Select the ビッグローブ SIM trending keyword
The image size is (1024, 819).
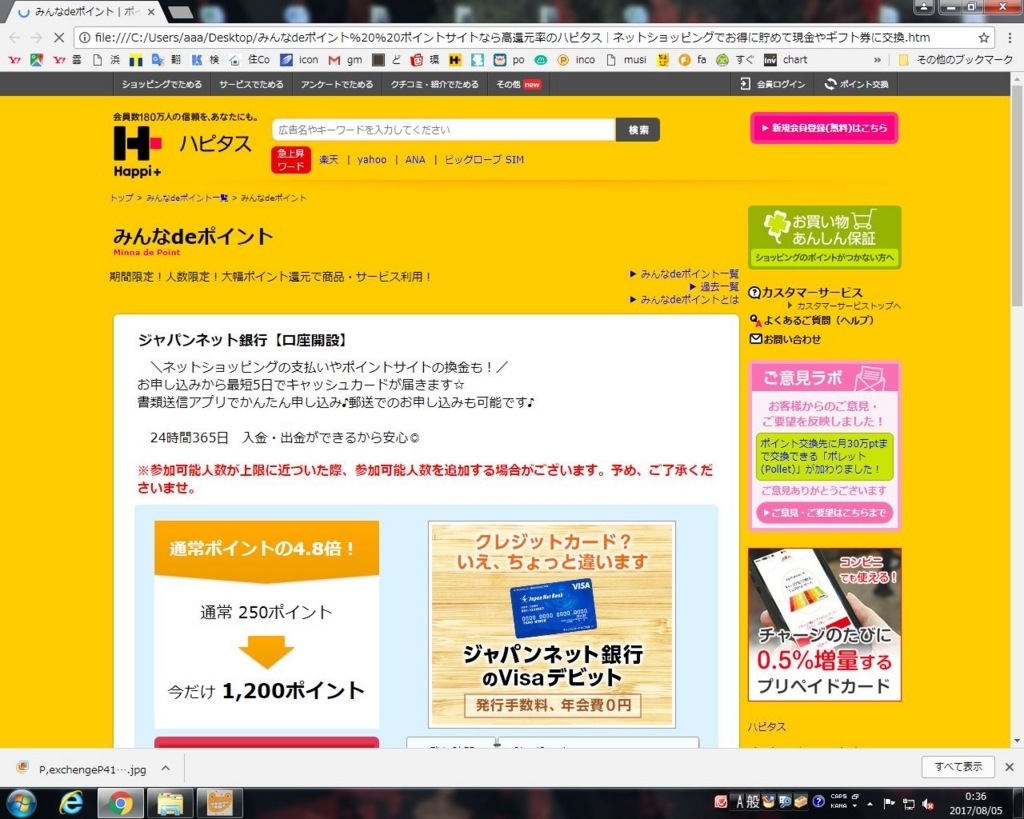click(x=484, y=159)
